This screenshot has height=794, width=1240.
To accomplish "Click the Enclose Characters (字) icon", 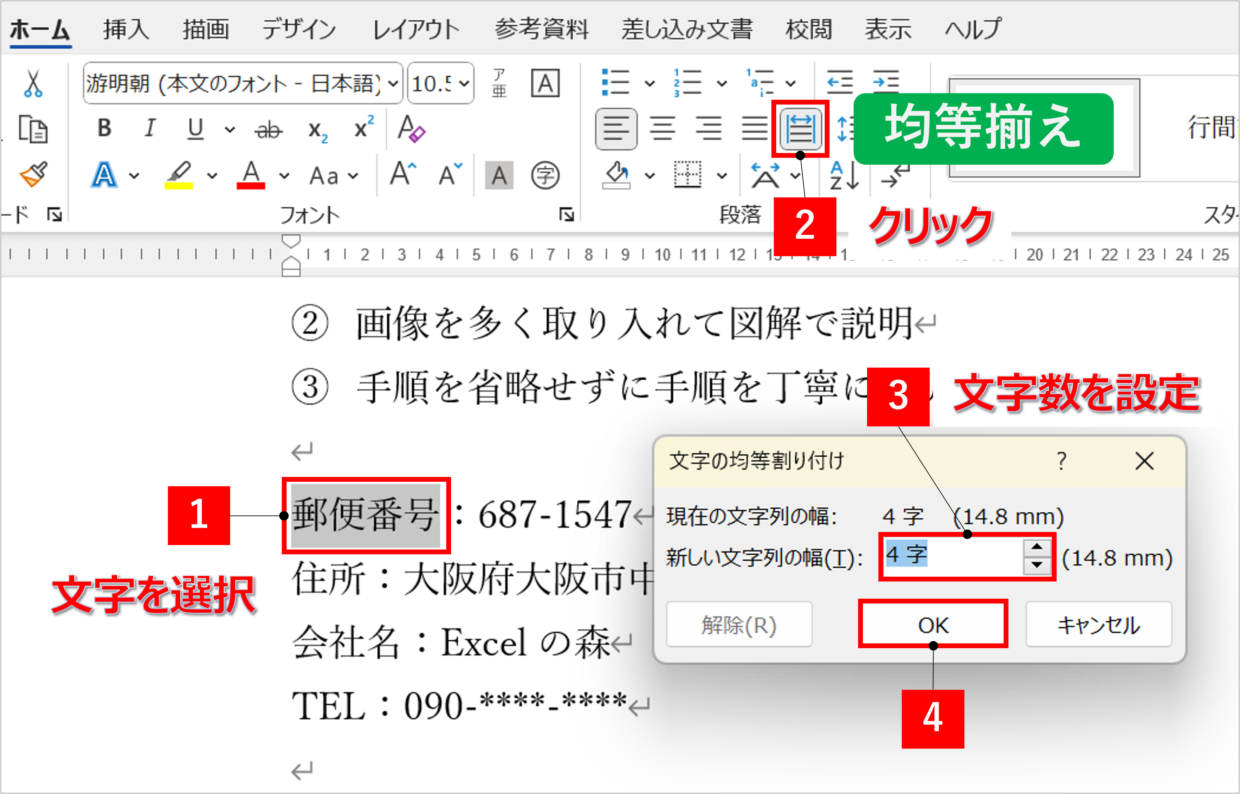I will click(545, 177).
